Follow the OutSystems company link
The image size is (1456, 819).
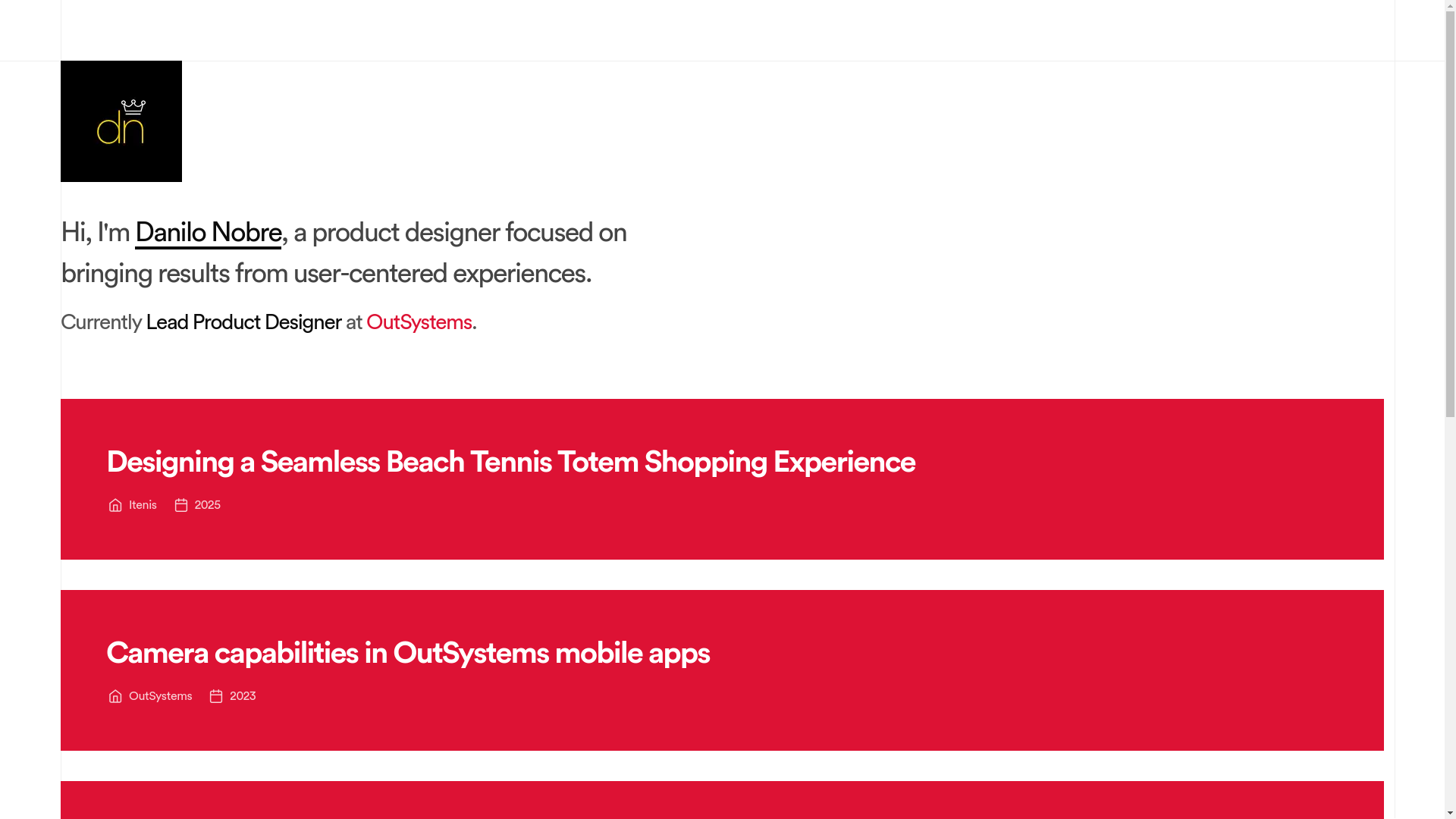click(419, 322)
